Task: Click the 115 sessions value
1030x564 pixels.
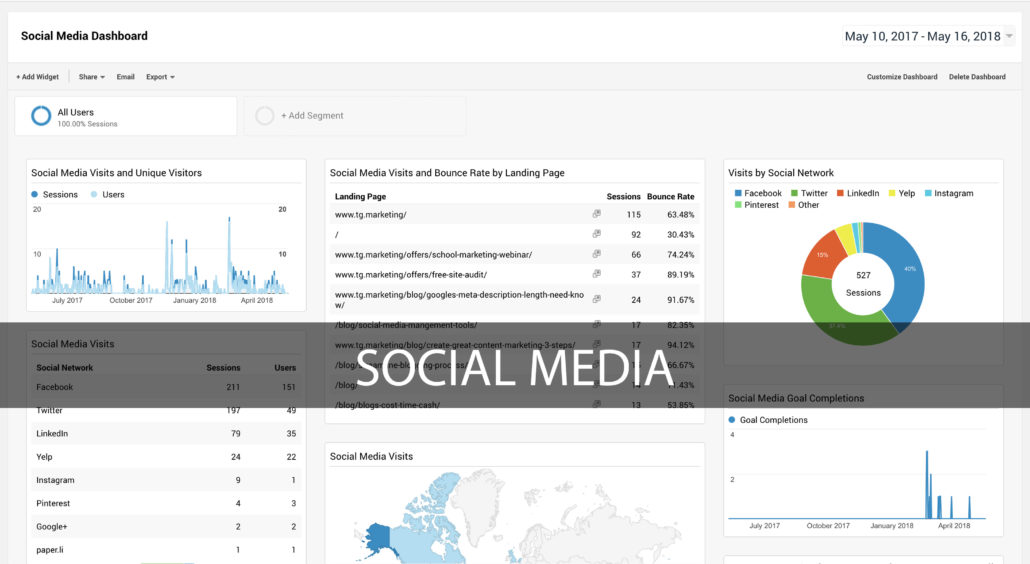Action: point(633,215)
